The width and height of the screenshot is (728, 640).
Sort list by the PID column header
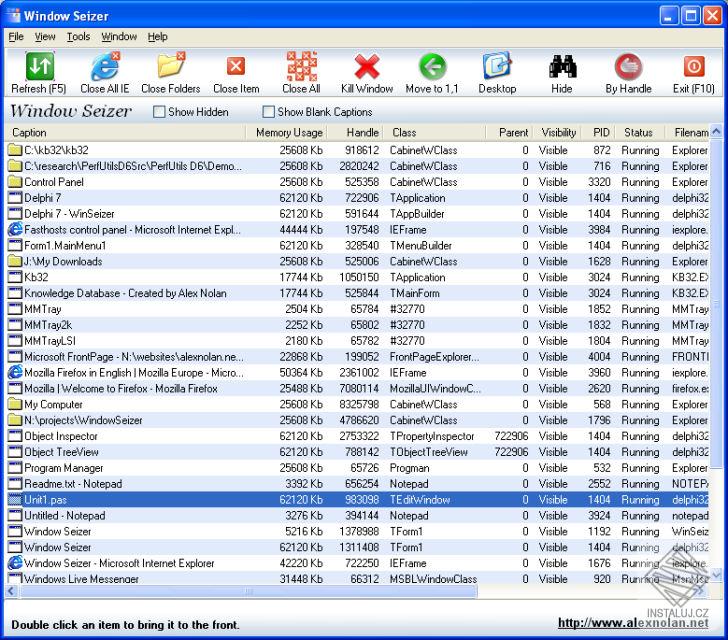pyautogui.click(x=600, y=133)
